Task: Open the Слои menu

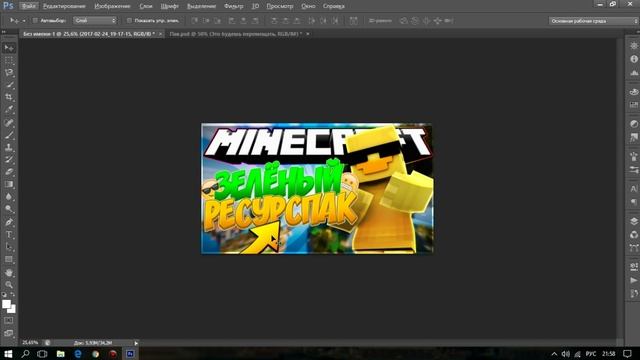Action: [146, 6]
